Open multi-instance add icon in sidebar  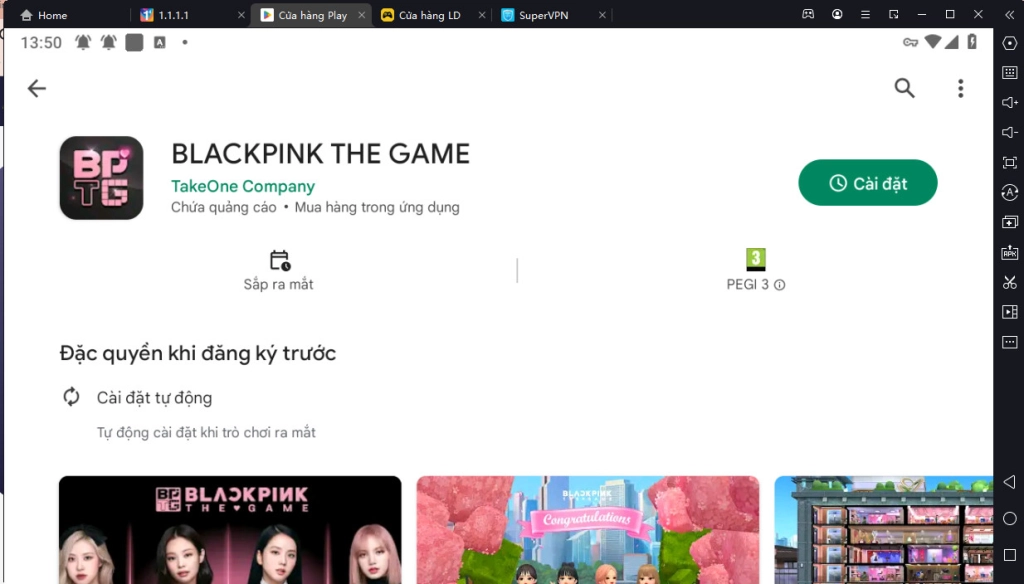point(1010,222)
